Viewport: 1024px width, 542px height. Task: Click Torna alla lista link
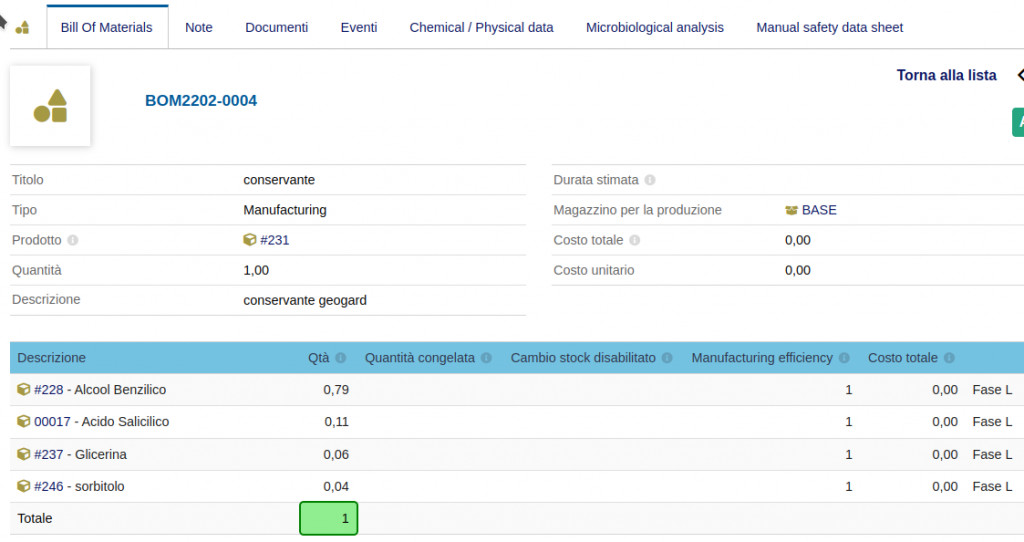946,75
